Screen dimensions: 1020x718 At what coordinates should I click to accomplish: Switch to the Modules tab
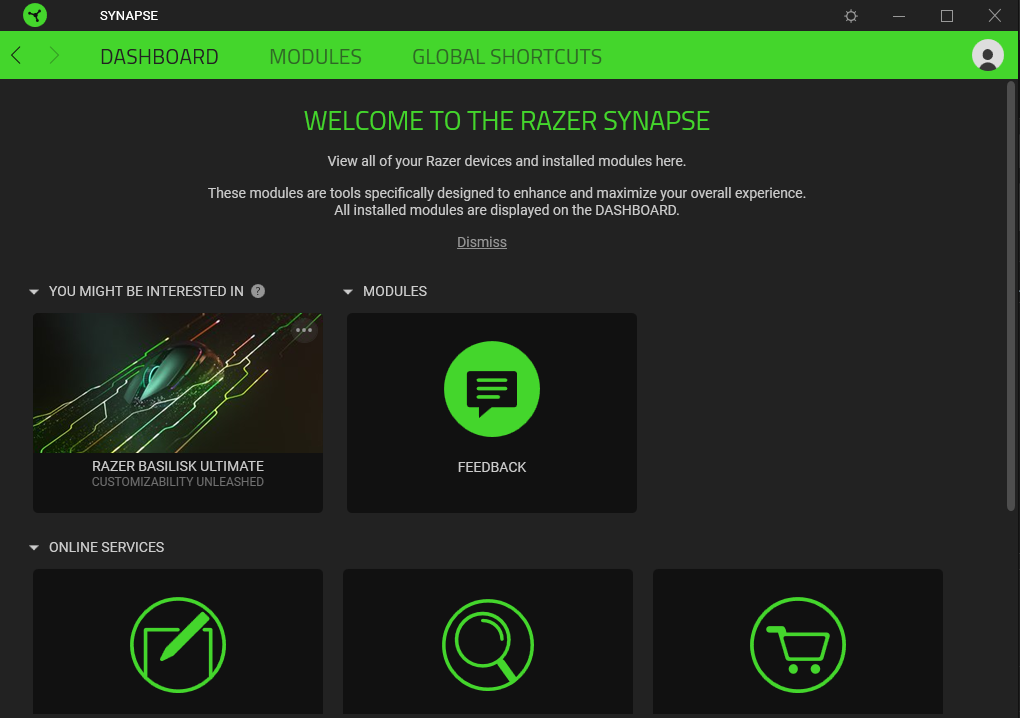[x=315, y=57]
